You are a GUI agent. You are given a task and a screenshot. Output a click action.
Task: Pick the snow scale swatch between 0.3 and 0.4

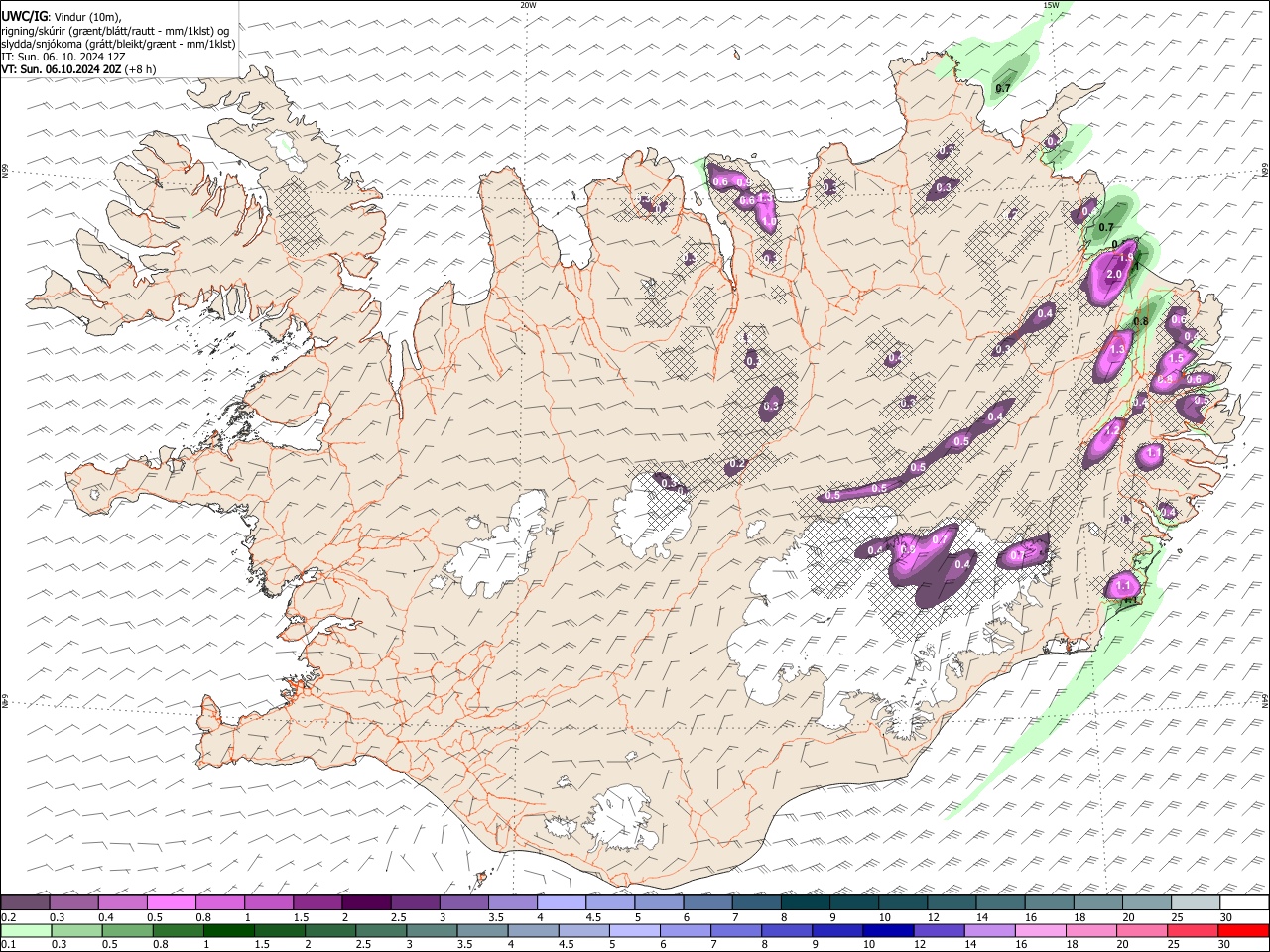[73, 903]
